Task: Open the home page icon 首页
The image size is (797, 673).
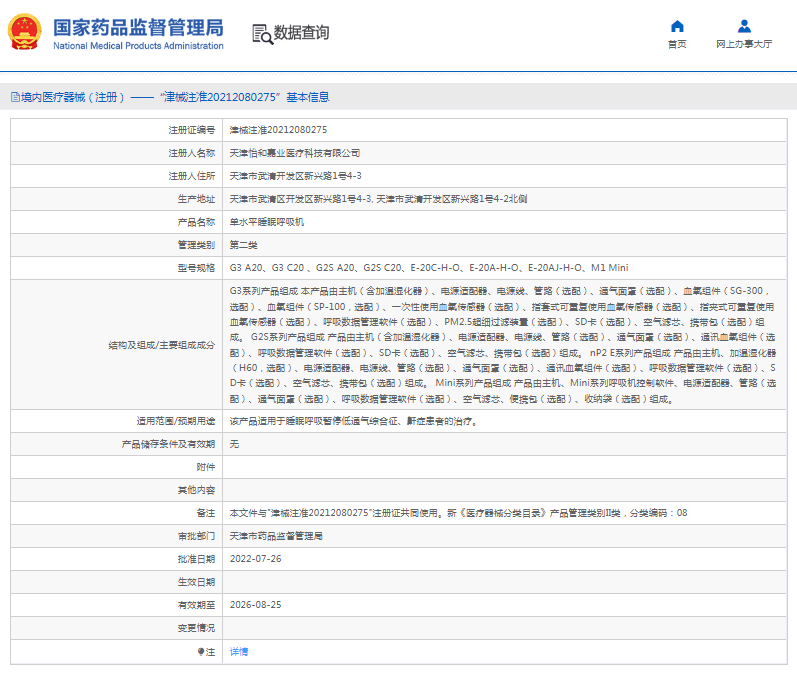Action: 677,26
